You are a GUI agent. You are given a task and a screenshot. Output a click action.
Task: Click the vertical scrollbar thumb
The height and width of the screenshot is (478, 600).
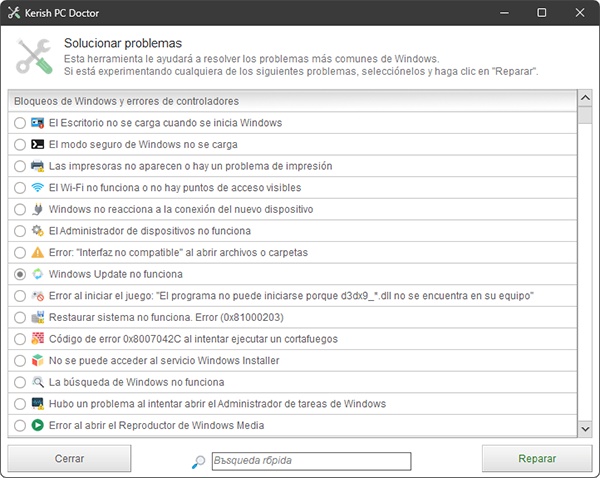point(585,115)
